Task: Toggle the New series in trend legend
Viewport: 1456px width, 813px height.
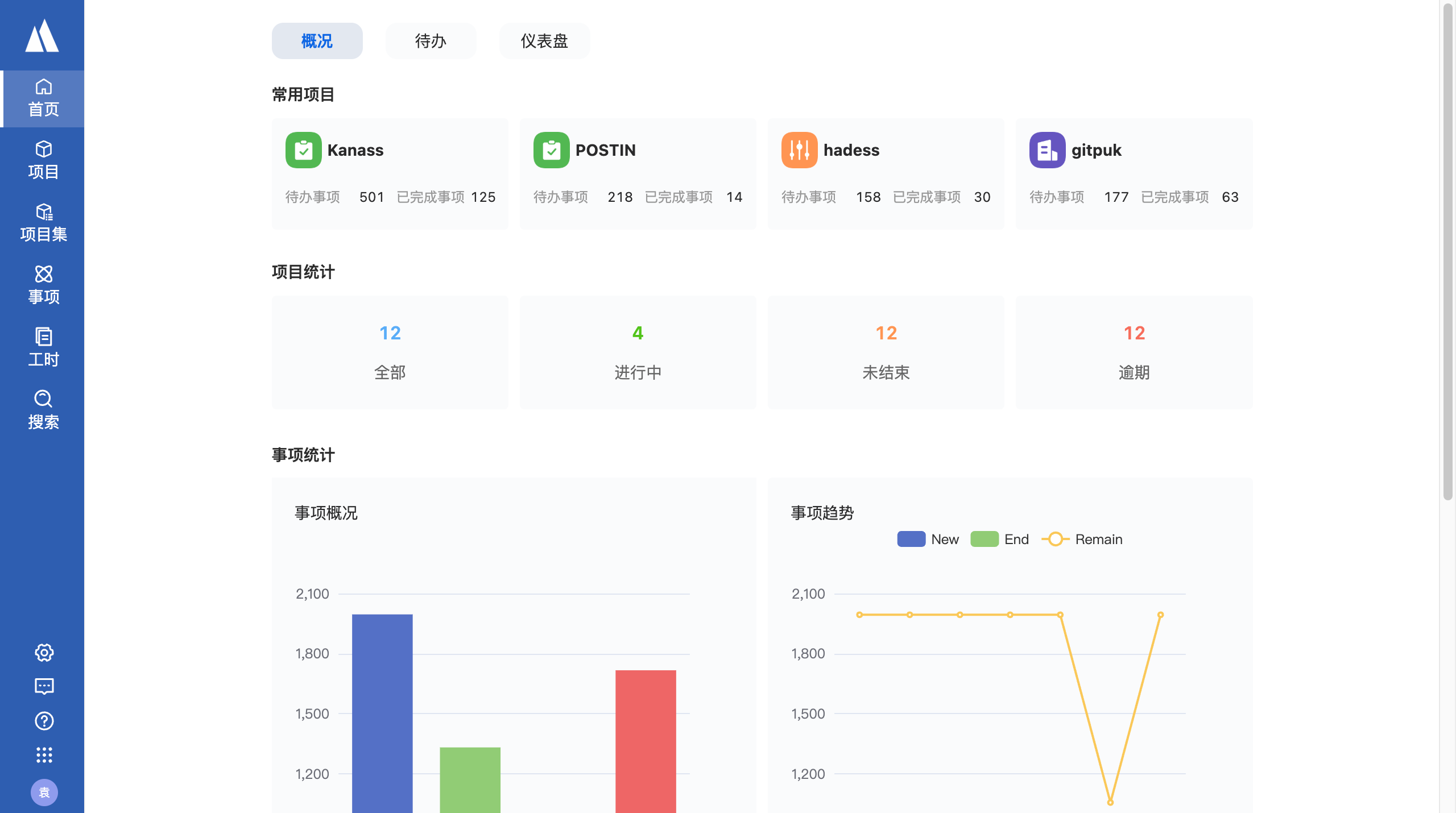Action: (x=928, y=539)
